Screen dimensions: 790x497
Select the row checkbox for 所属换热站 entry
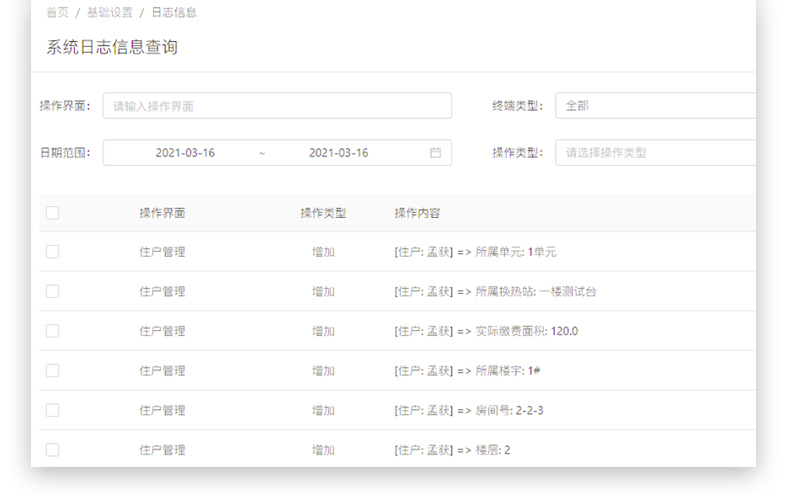pos(52,292)
